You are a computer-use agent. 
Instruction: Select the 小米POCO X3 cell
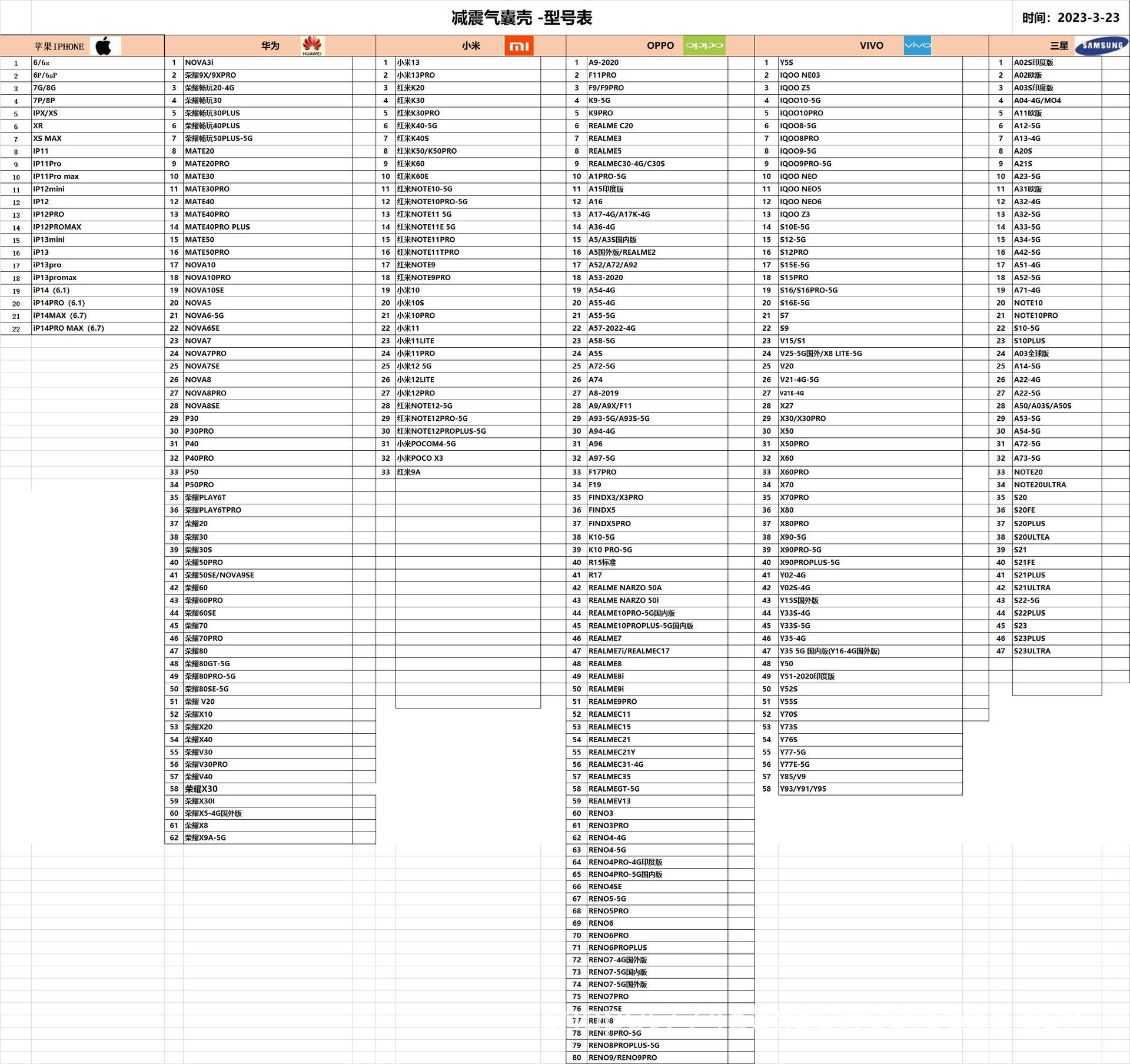(420, 458)
